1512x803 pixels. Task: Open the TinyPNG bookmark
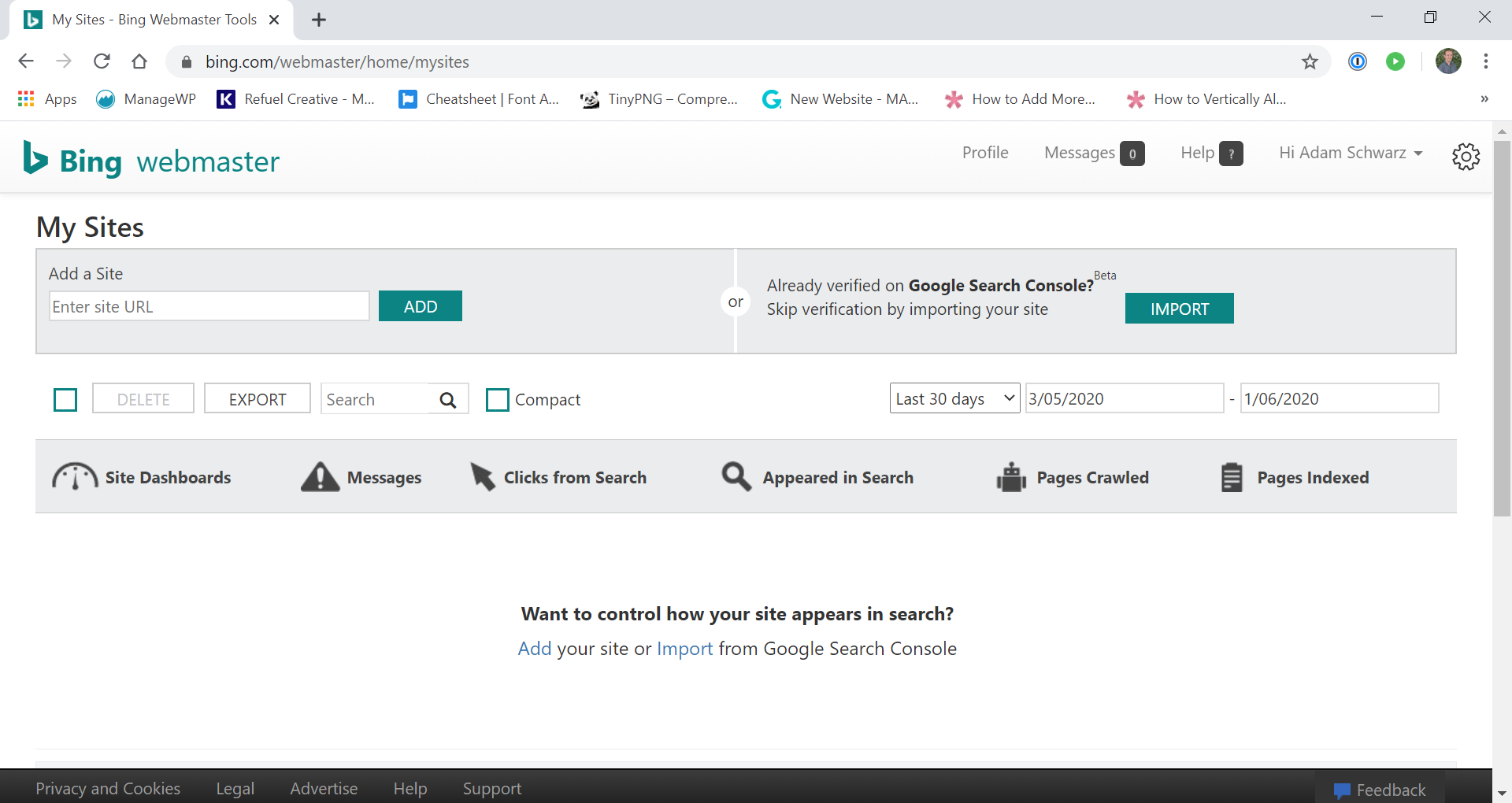[659, 99]
